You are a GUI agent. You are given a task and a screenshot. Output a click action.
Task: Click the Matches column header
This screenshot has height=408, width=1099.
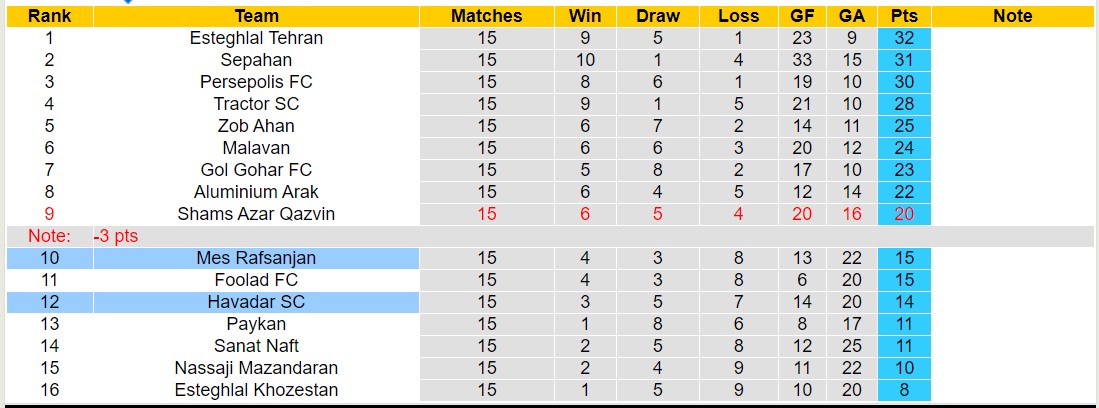487,16
